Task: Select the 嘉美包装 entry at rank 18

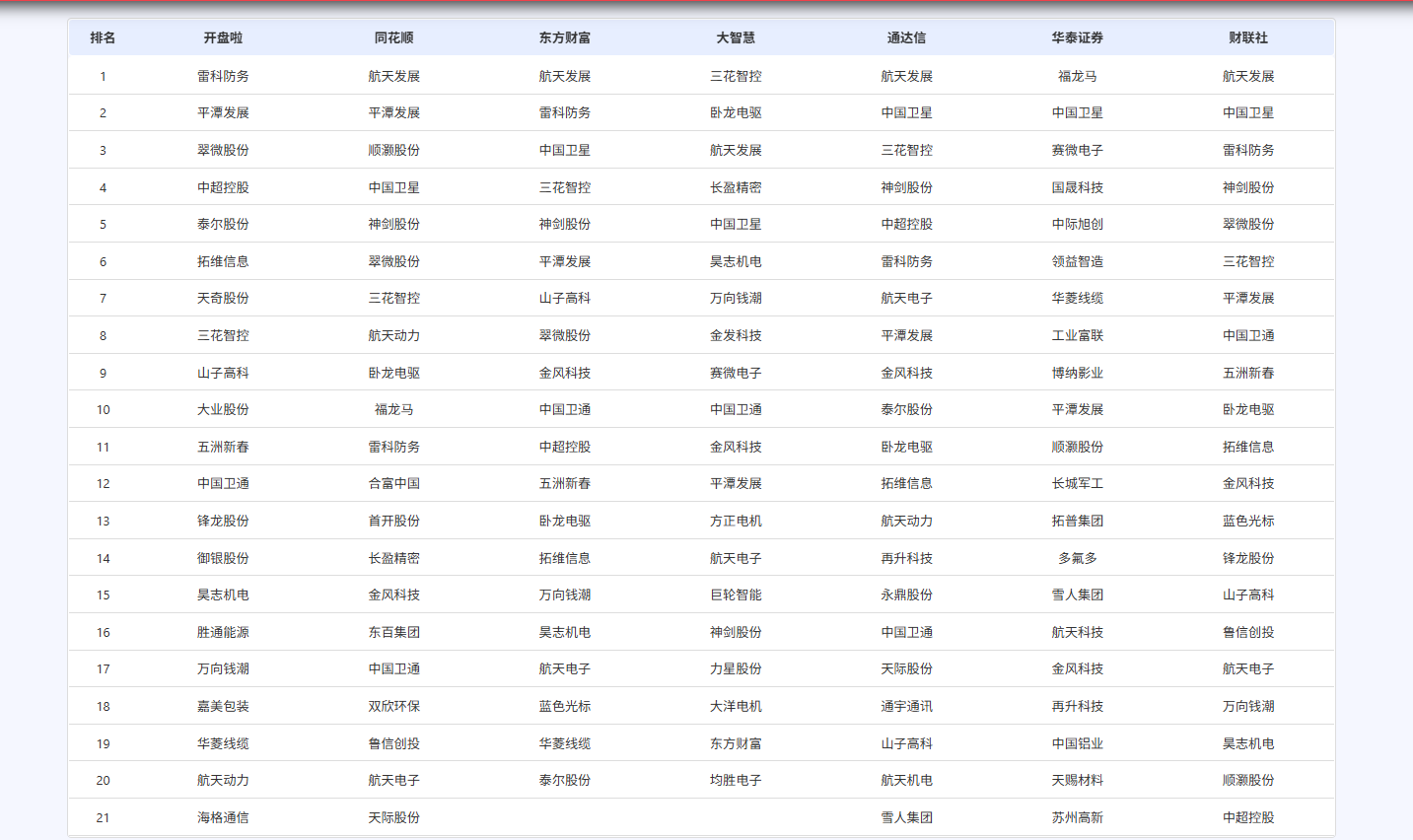Action: pos(223,706)
